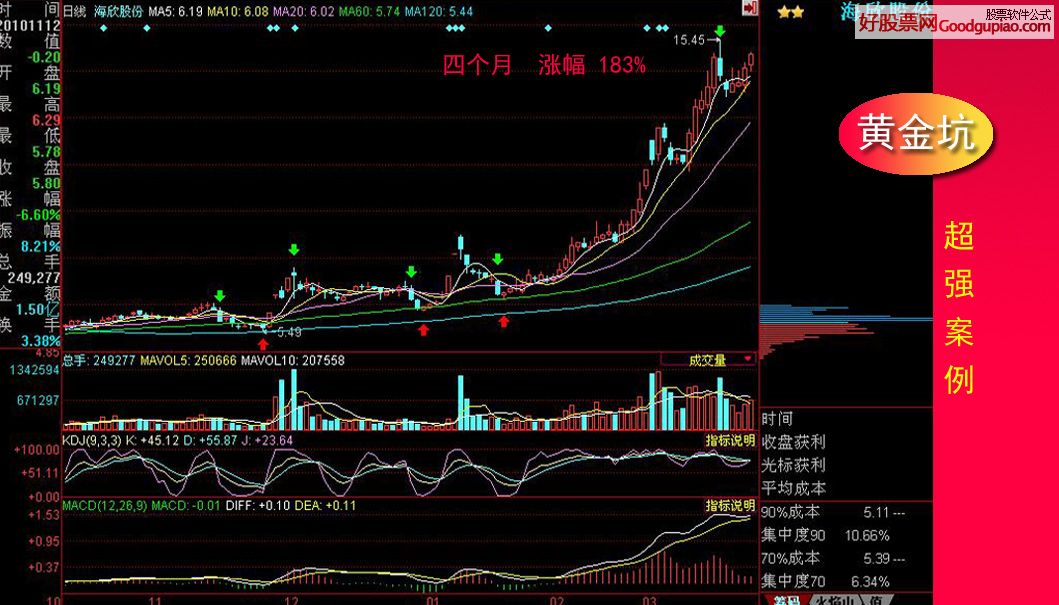
Task: Click the MA10: 6.08 legend
Action: coord(238,11)
